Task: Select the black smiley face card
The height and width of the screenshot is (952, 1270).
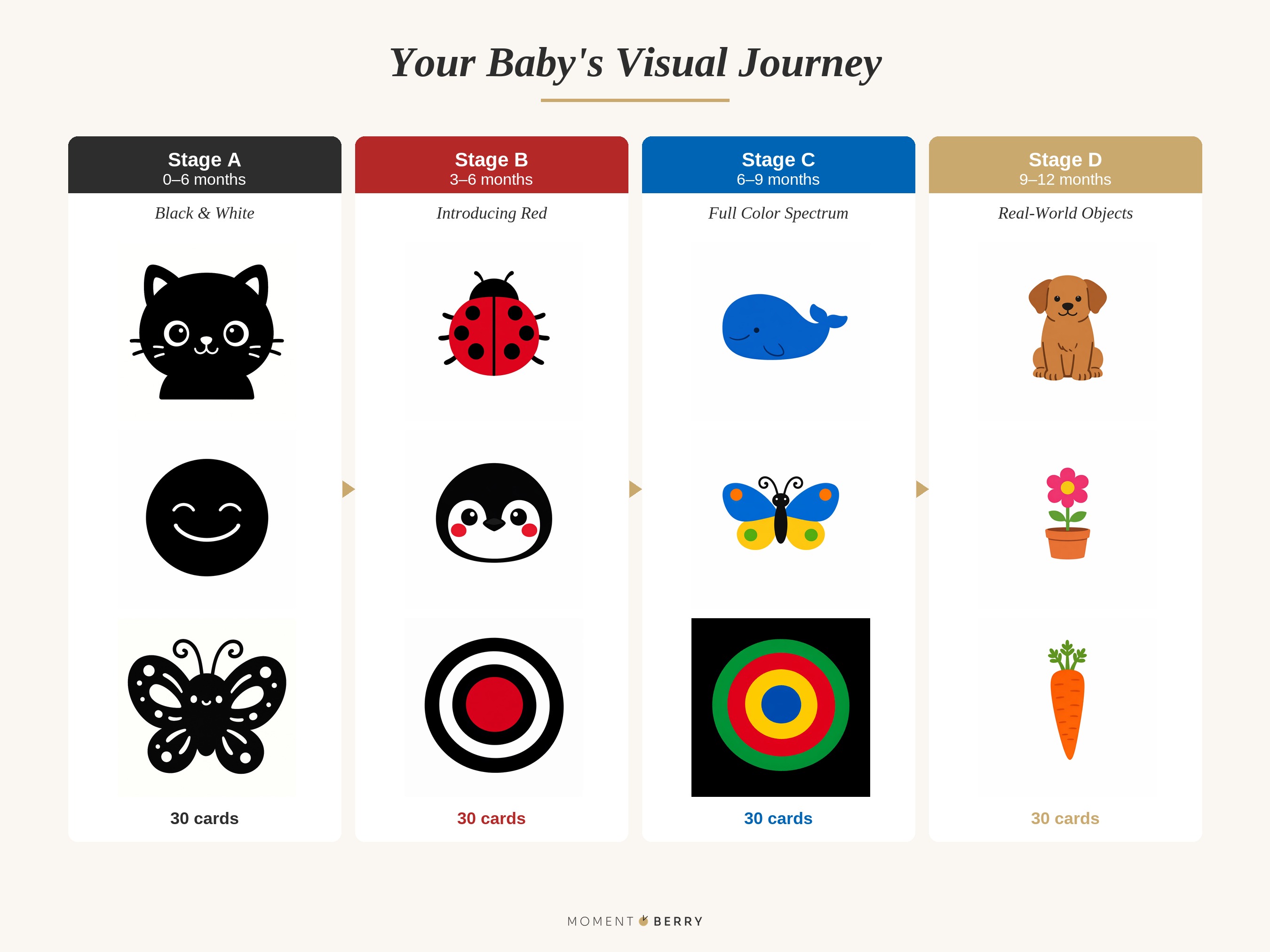Action: [206, 518]
